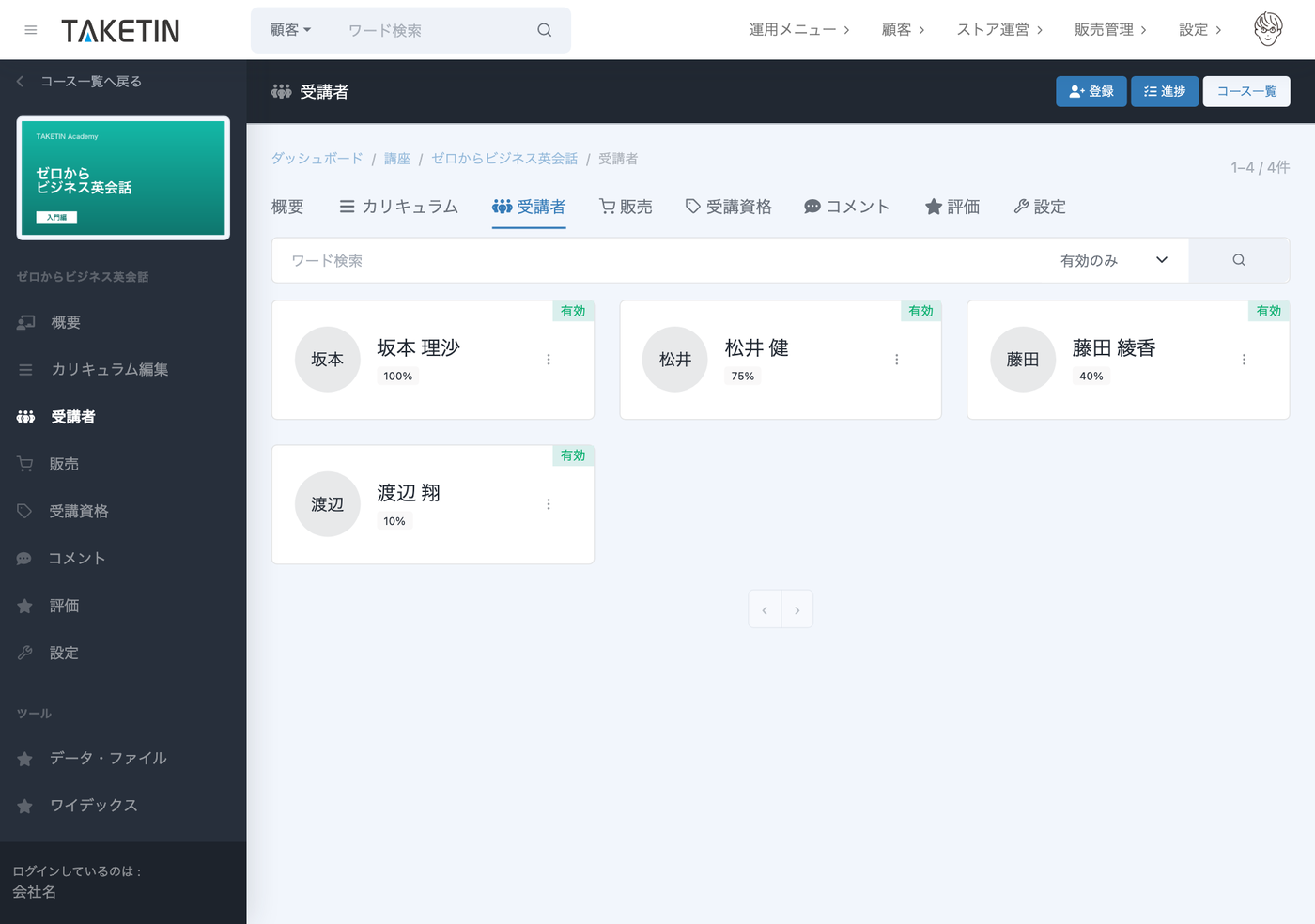Click the 藤田 avatar circle
The image size is (1315, 924).
pyautogui.click(x=1023, y=360)
